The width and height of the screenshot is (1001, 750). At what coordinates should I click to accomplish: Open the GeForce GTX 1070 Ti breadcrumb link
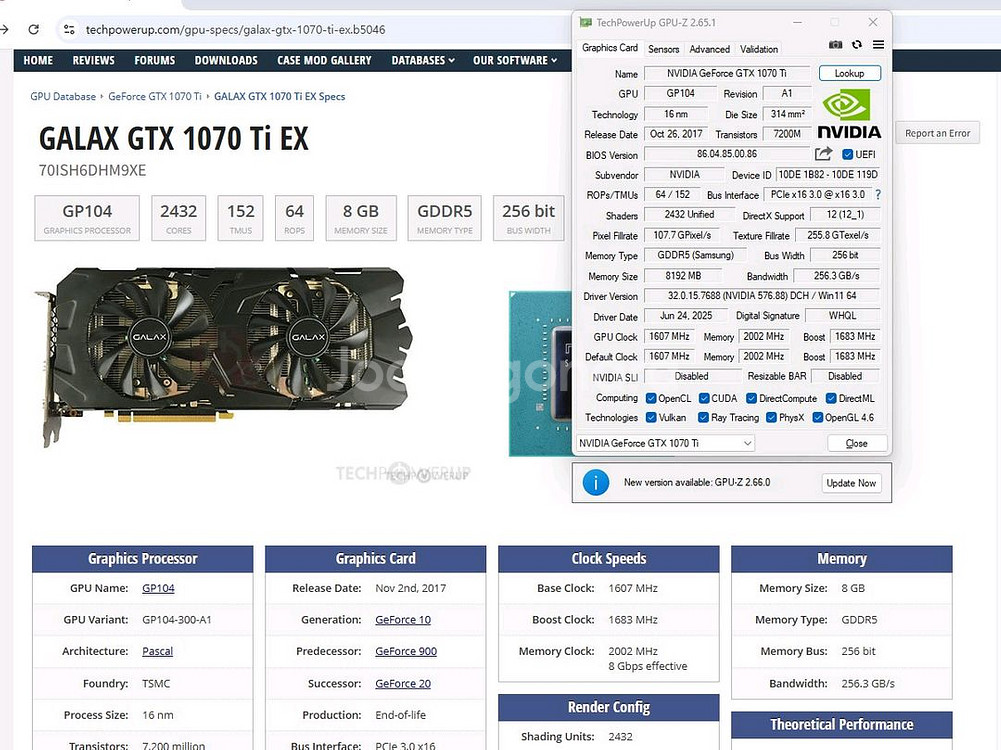coord(155,96)
